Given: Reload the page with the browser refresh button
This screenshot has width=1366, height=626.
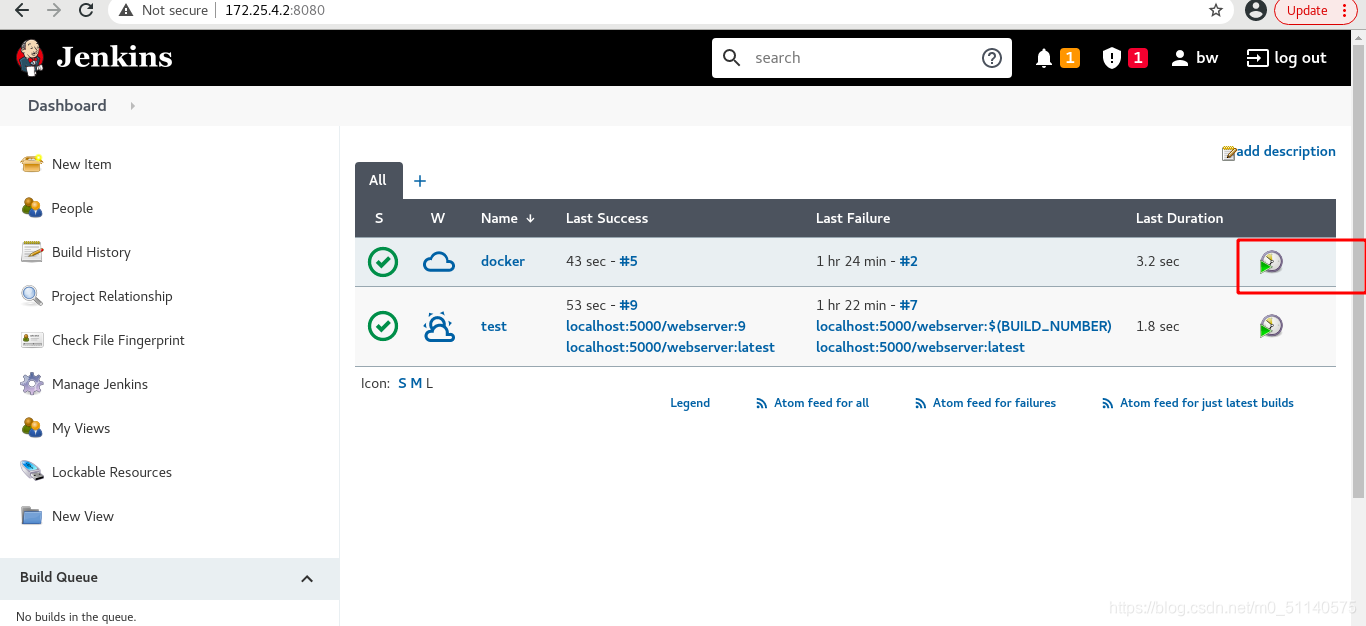Looking at the screenshot, I should (86, 10).
